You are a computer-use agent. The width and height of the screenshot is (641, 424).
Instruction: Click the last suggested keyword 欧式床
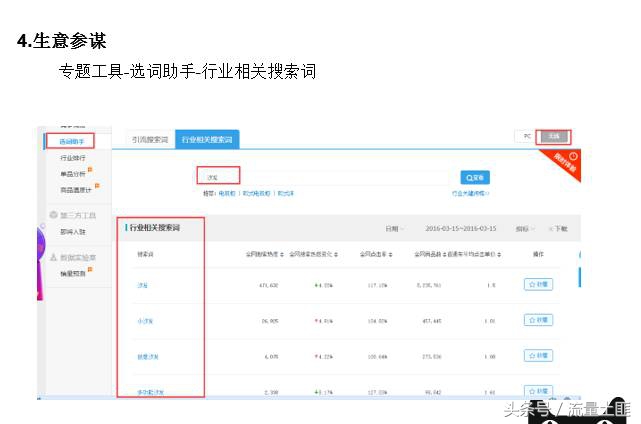click(285, 193)
